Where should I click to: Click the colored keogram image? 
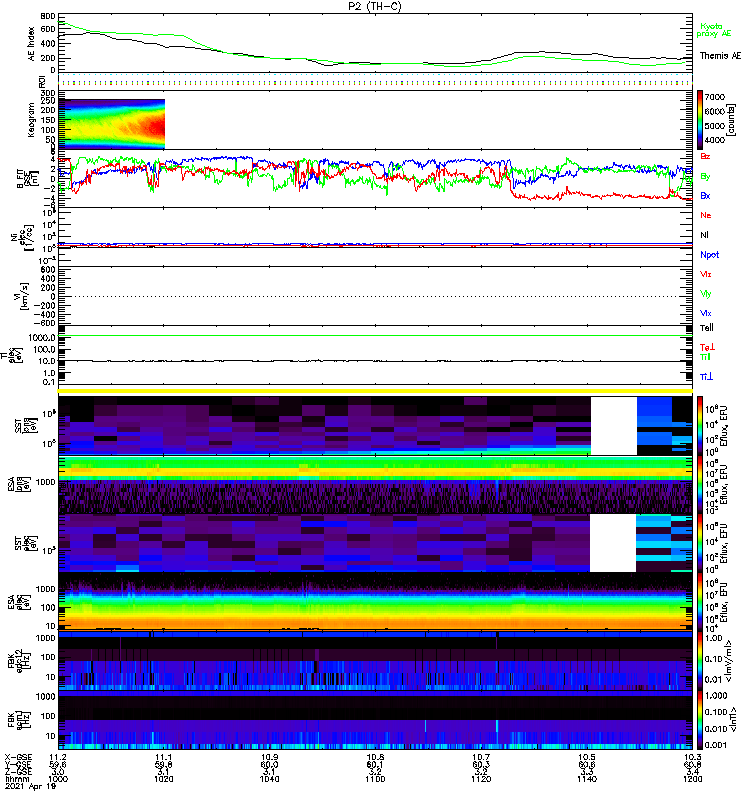(112, 124)
